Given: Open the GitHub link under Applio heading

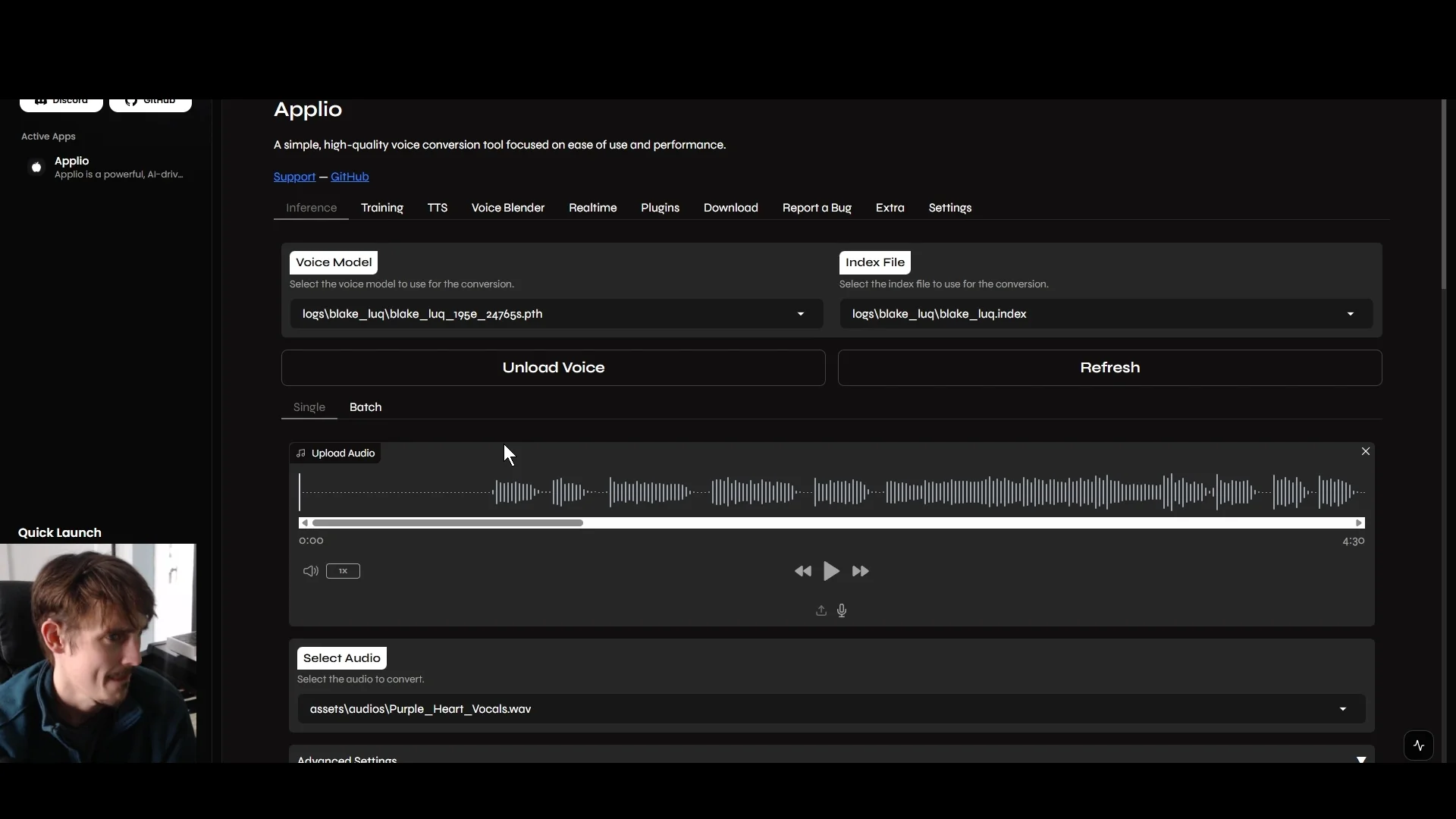Looking at the screenshot, I should coord(349,177).
